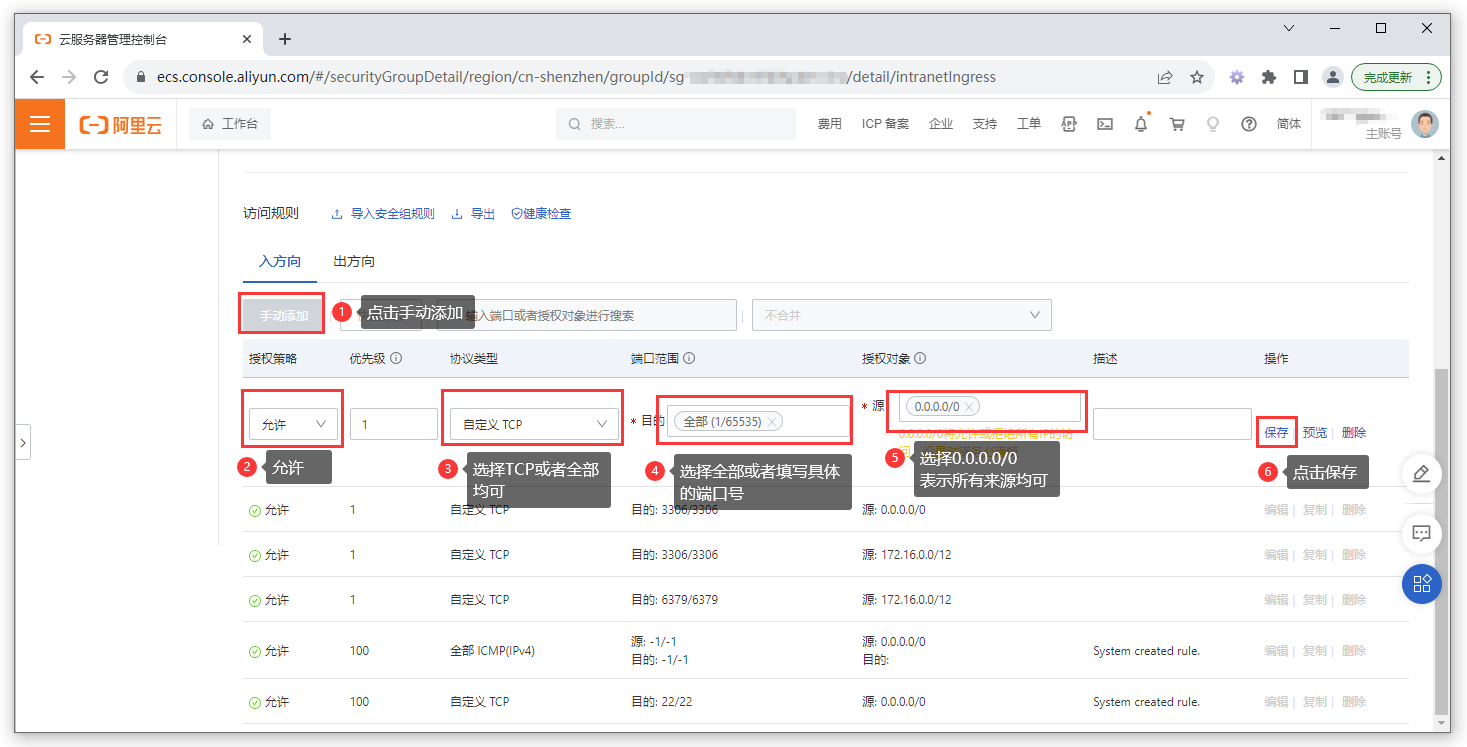Open the CloudShell terminal icon

click(x=1104, y=123)
